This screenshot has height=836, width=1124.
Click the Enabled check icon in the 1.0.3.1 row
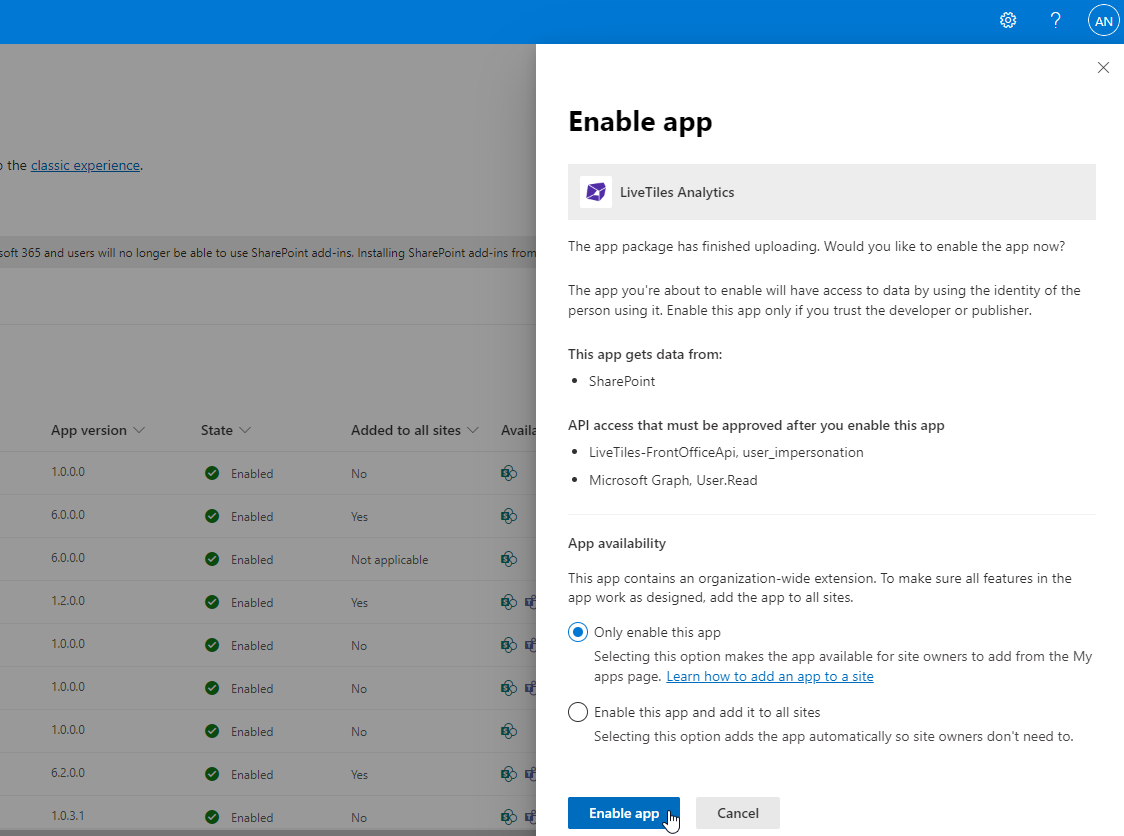point(212,817)
